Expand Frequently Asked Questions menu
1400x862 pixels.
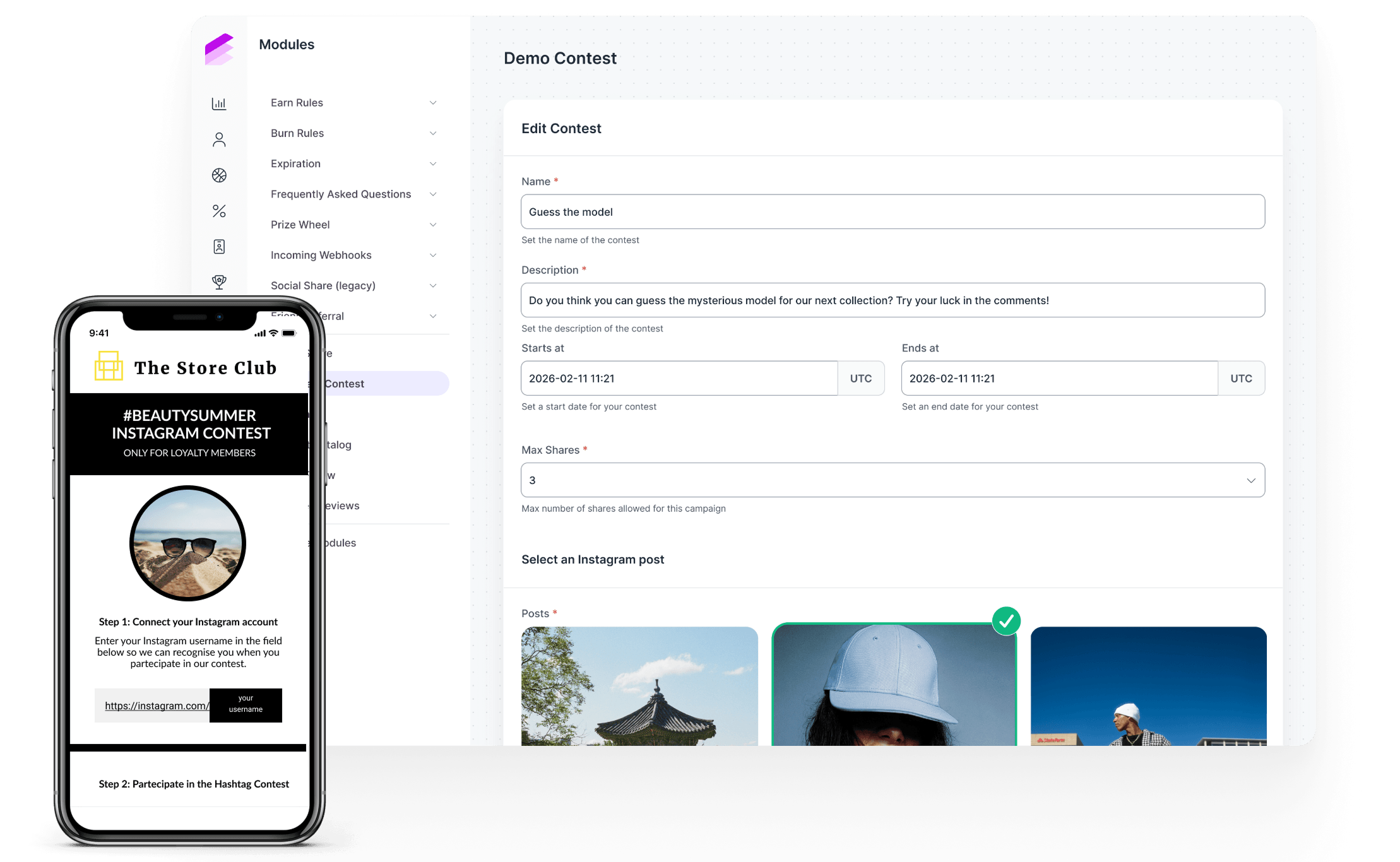click(x=433, y=194)
